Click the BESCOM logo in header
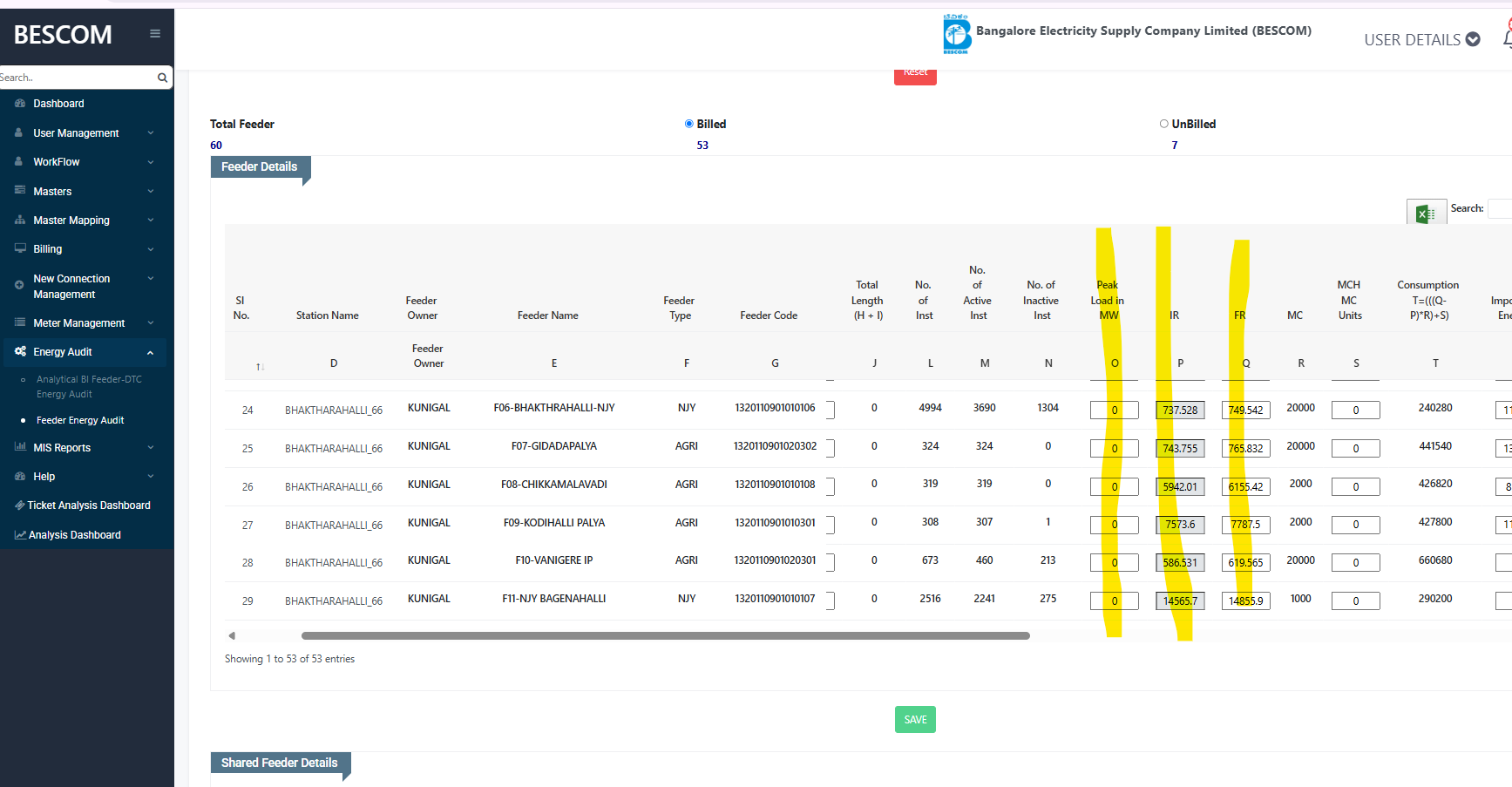The image size is (1512, 787). [x=956, y=34]
